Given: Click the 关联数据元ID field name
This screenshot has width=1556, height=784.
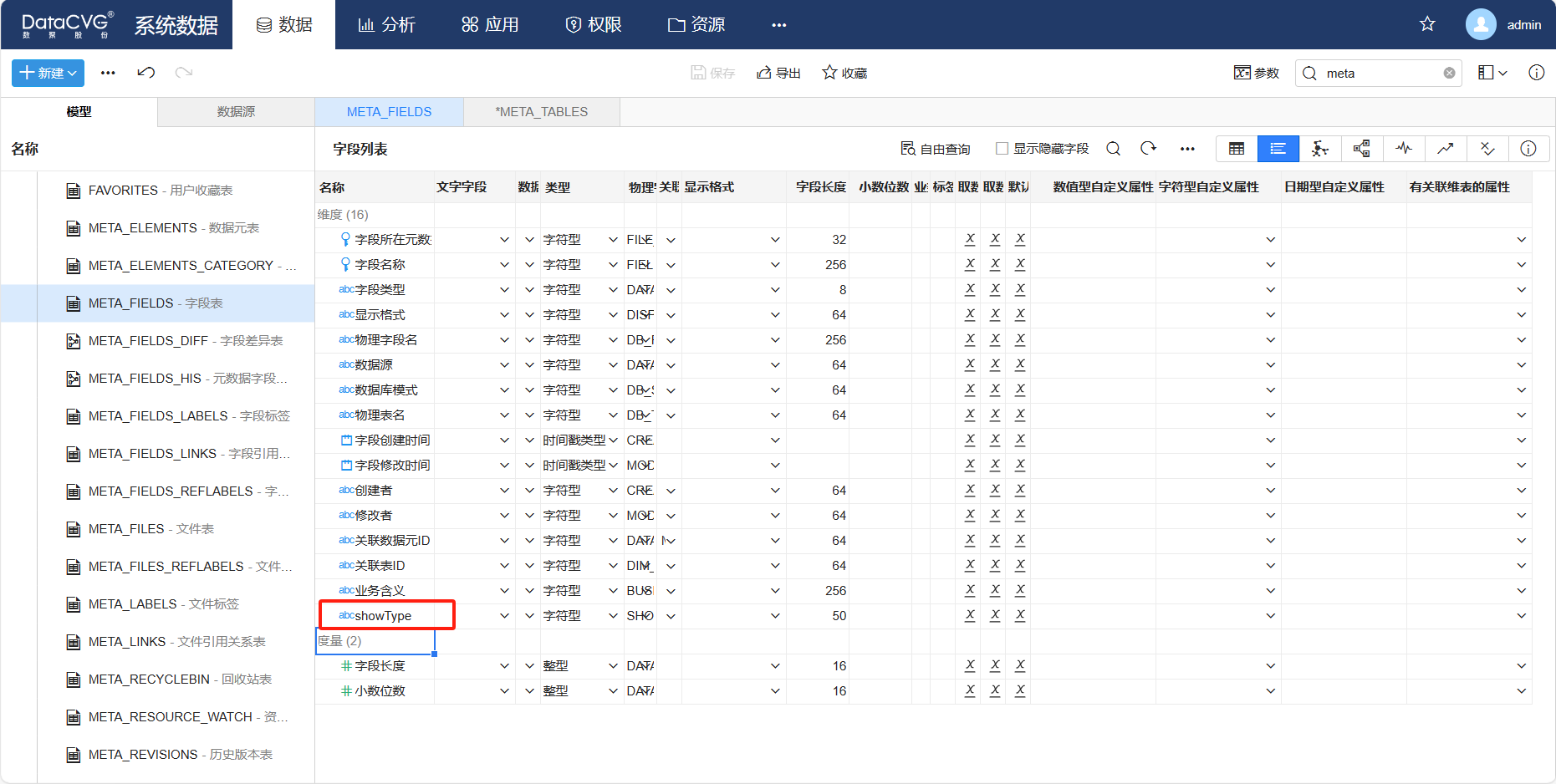Looking at the screenshot, I should [392, 541].
